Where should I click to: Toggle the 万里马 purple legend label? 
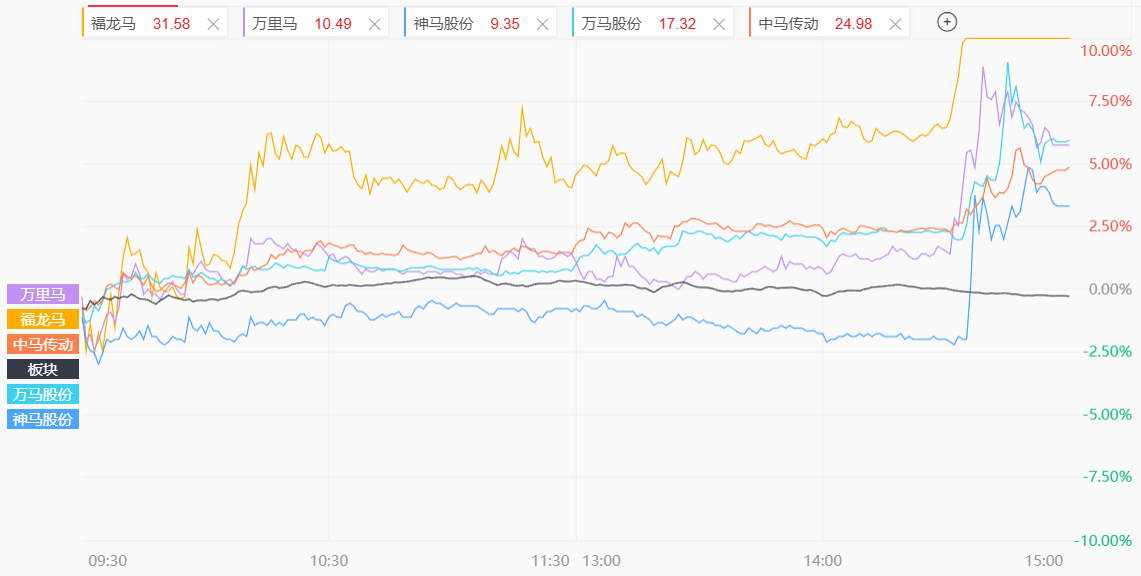click(x=42, y=294)
